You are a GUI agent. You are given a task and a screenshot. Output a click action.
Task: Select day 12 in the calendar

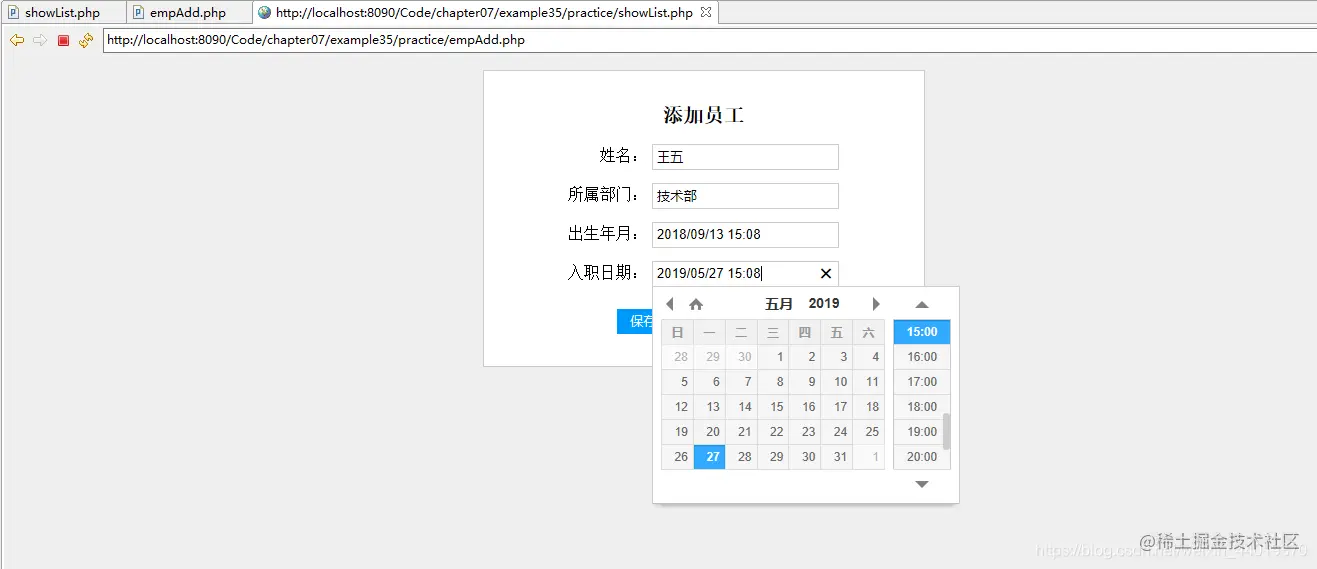click(x=678, y=407)
